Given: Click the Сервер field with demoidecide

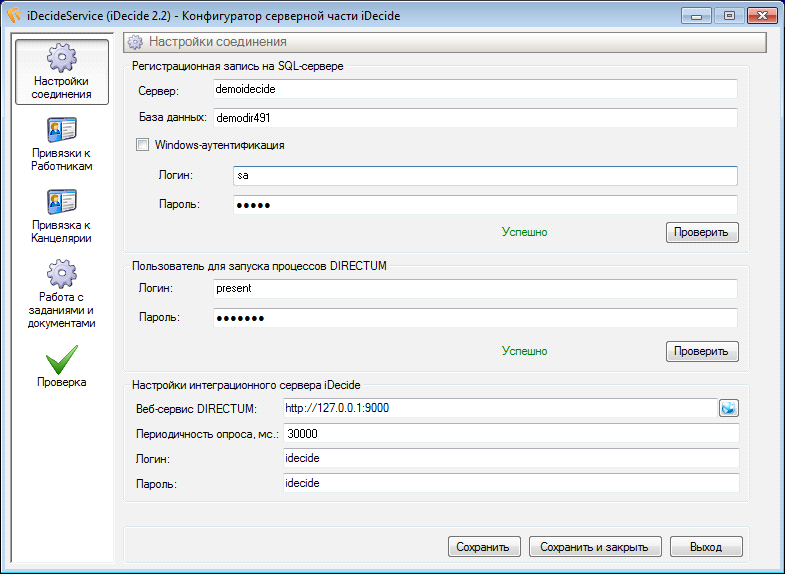Looking at the screenshot, I should click(475, 89).
